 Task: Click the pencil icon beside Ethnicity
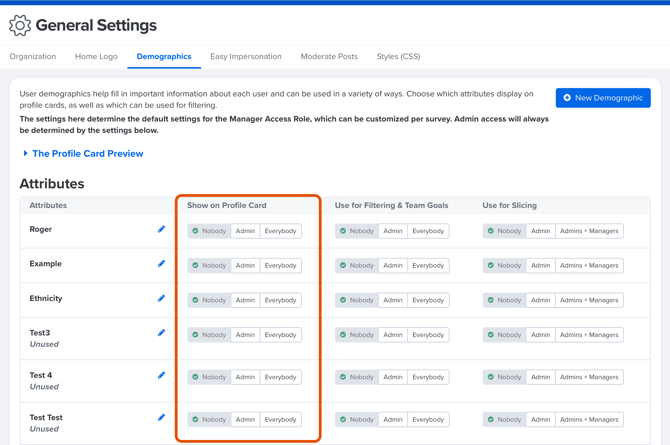tap(161, 299)
